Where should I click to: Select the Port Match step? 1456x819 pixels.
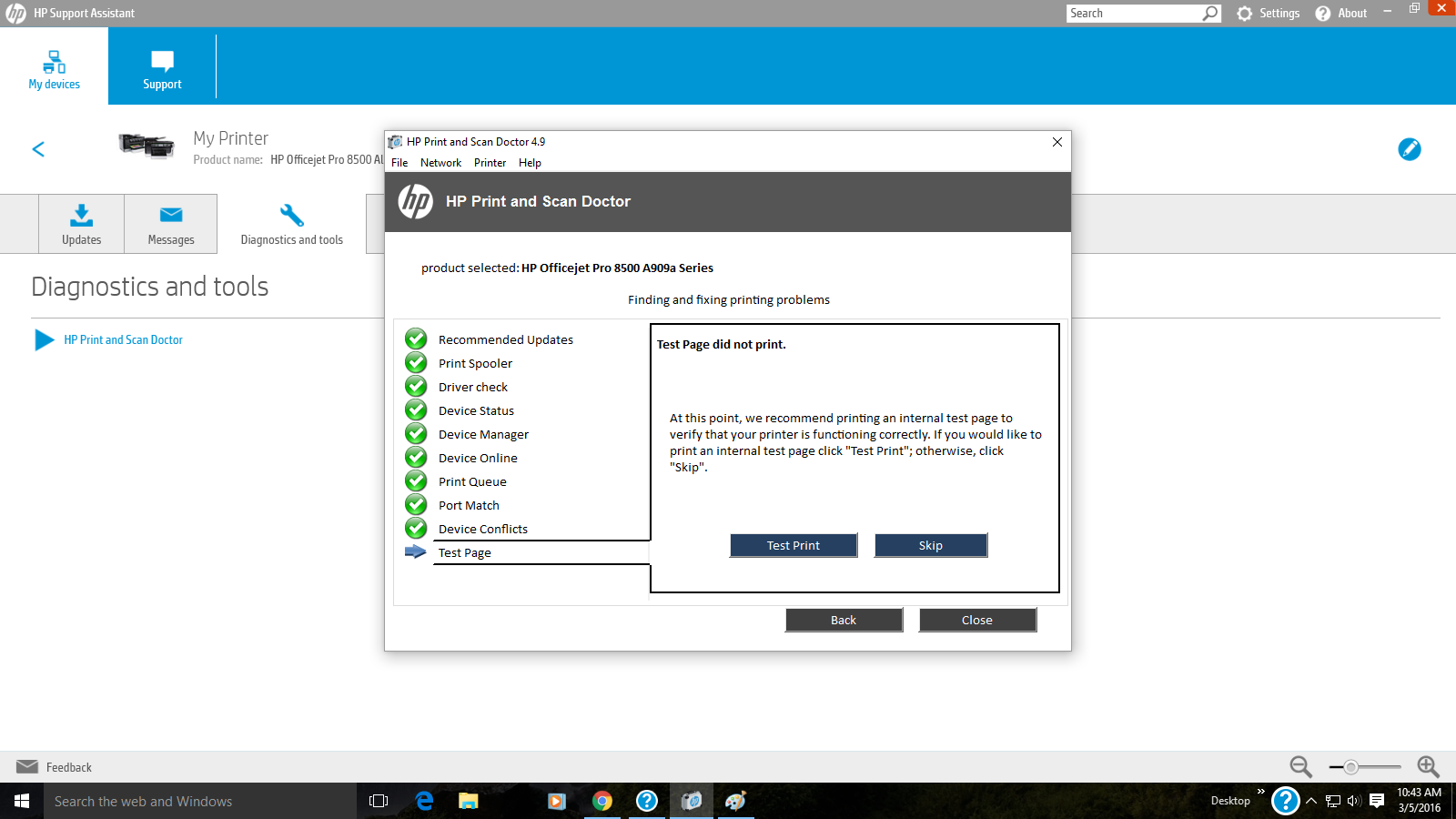coord(469,505)
